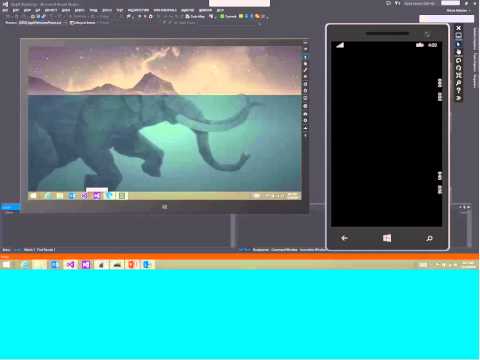Open emulator help question mark icon

click(x=459, y=91)
